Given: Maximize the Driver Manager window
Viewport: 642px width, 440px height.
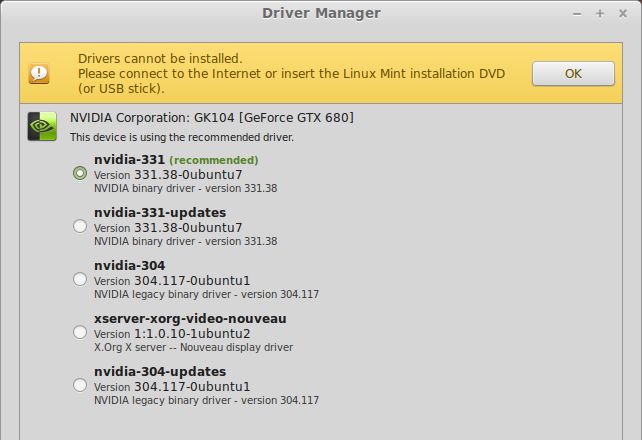Looking at the screenshot, I should [600, 14].
